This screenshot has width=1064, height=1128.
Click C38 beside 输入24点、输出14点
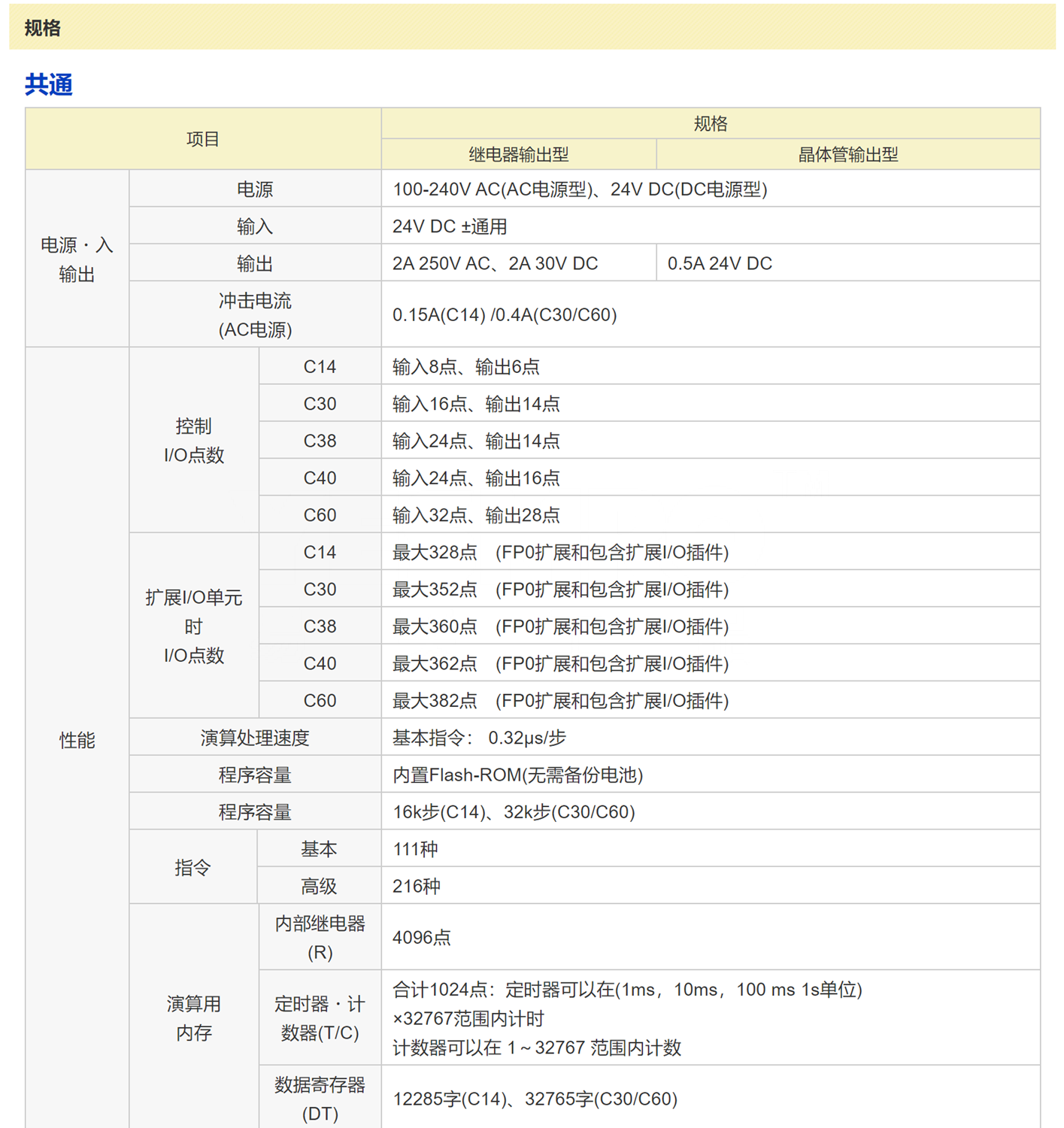point(320,441)
